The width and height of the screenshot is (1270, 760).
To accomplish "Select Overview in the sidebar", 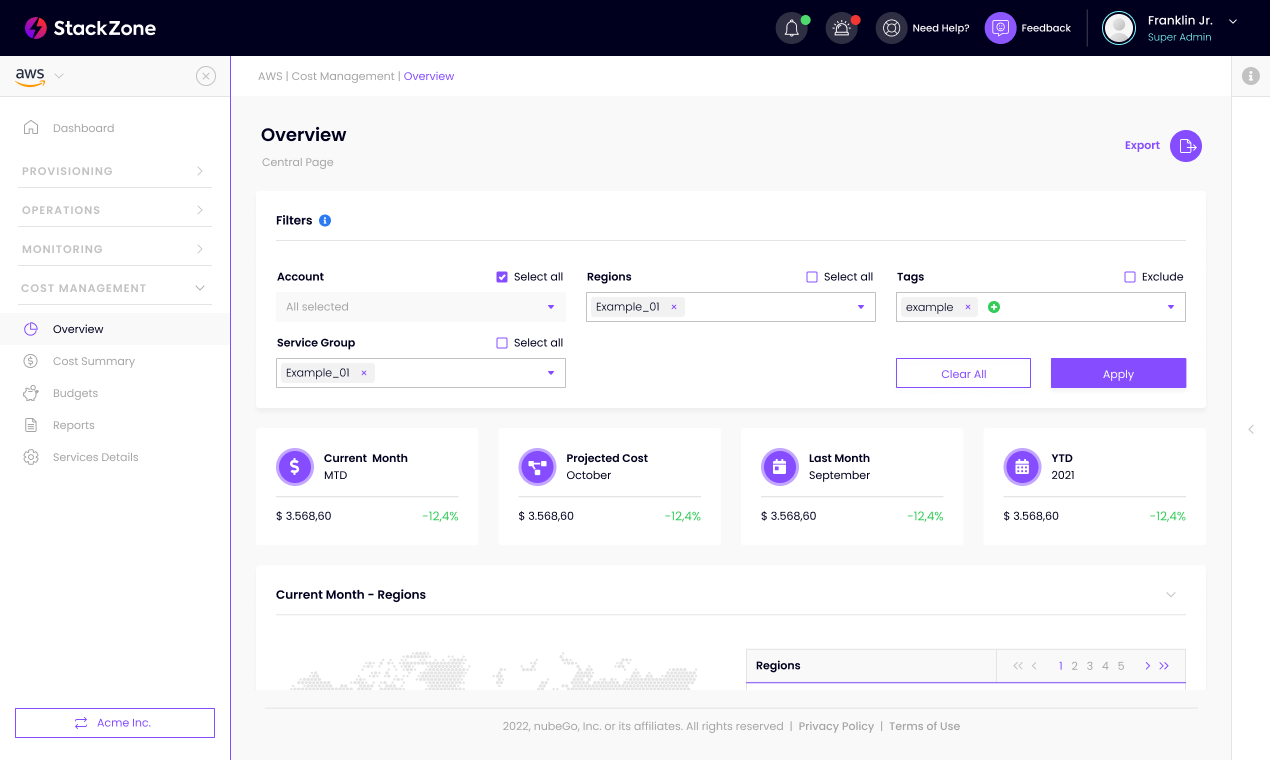I will (115, 329).
